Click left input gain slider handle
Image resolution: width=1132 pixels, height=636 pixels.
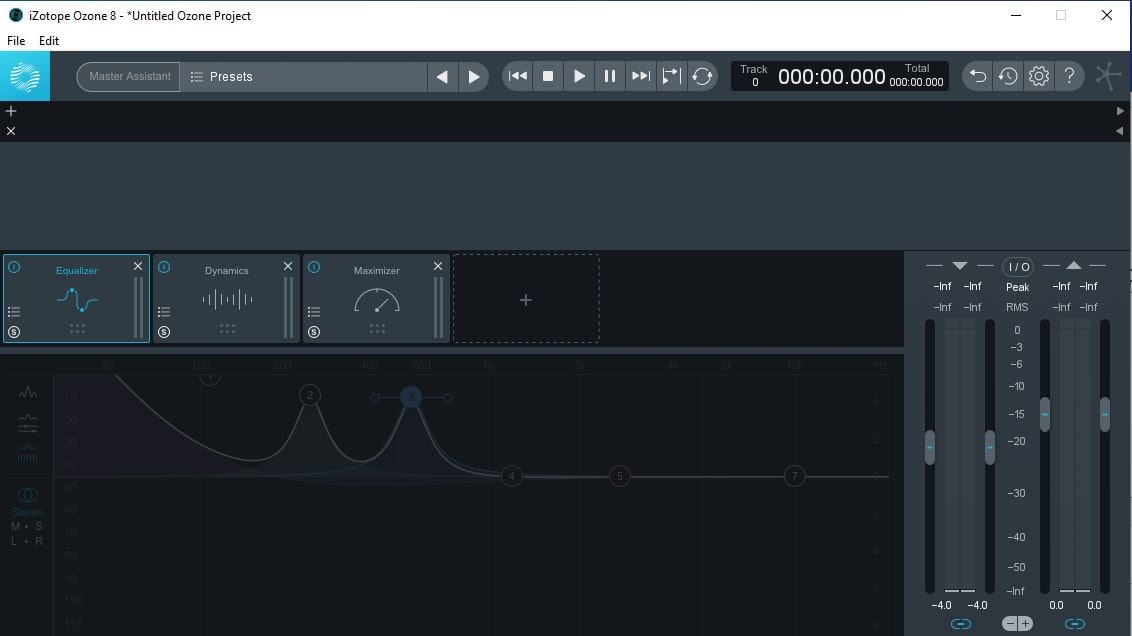[x=930, y=448]
